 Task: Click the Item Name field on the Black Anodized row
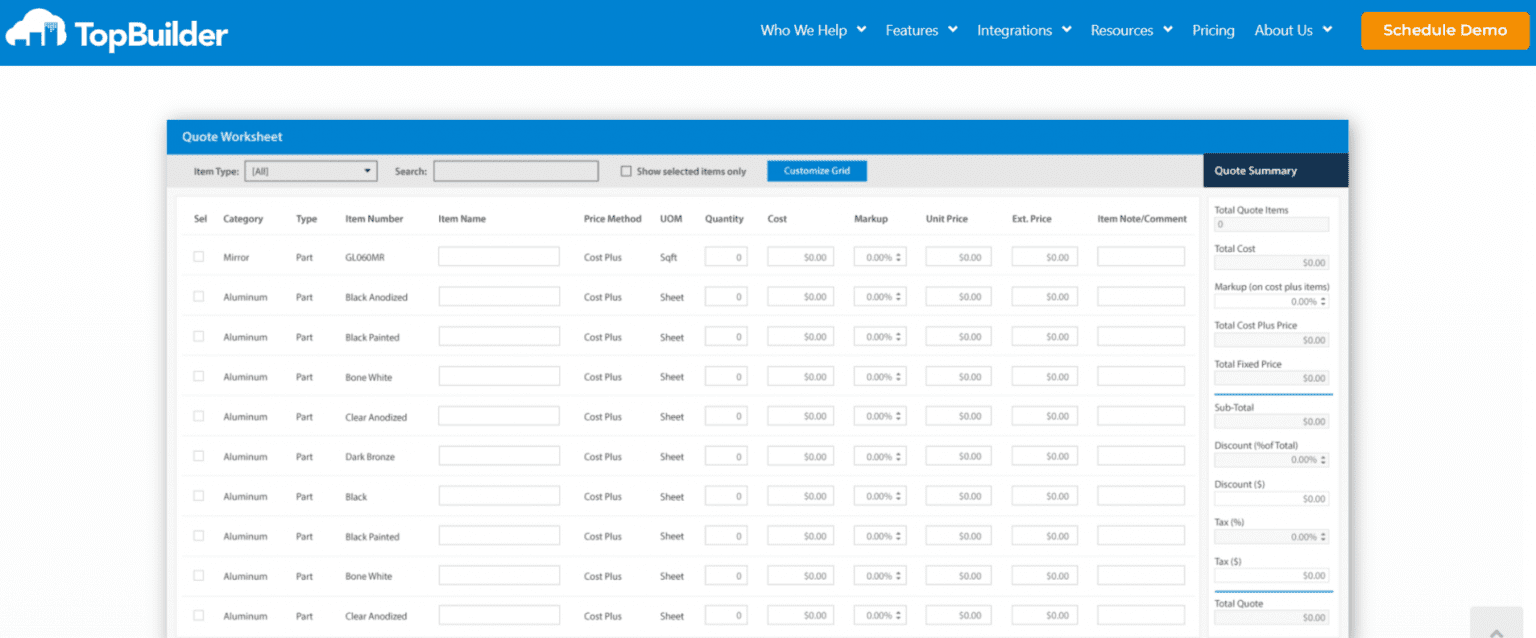tap(498, 296)
